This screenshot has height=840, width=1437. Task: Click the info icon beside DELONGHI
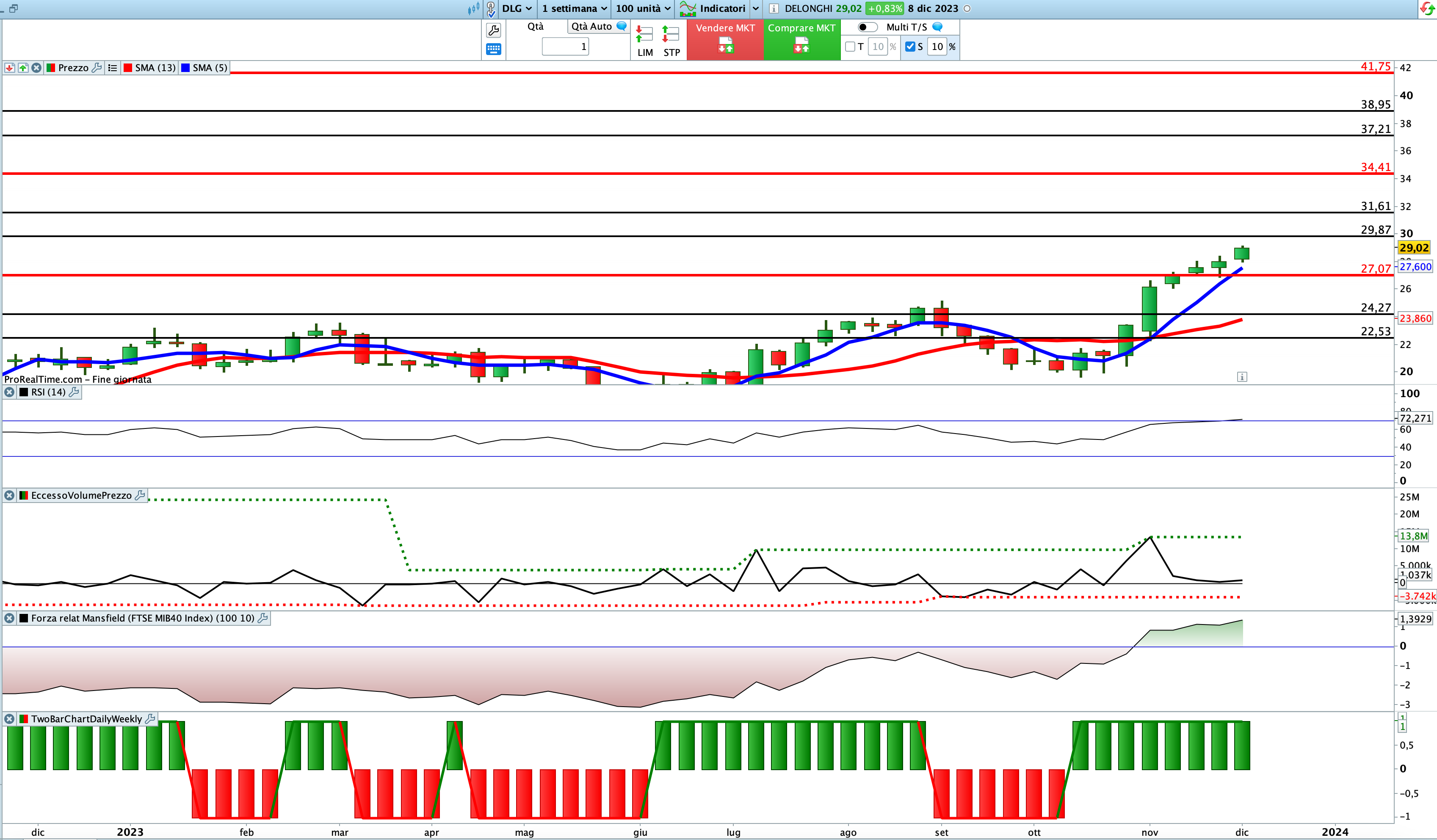(774, 8)
